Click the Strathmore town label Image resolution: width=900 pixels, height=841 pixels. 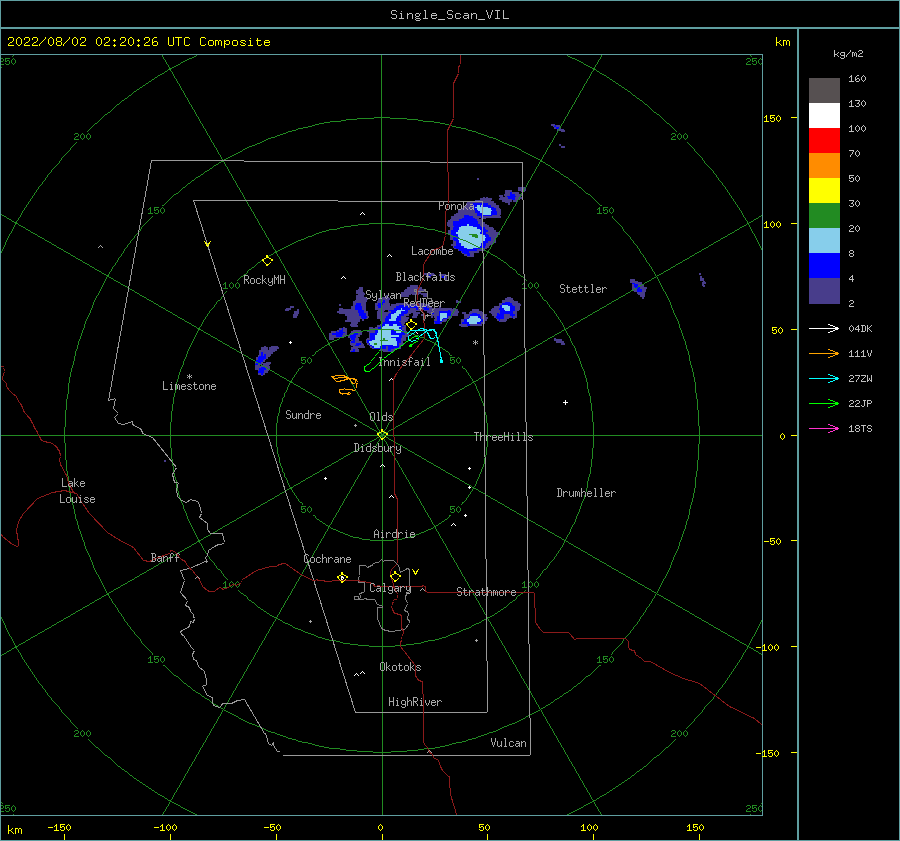point(487,592)
